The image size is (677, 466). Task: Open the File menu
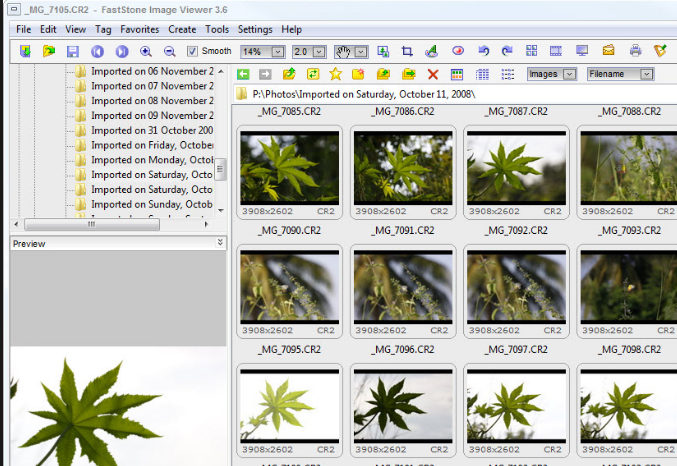(x=24, y=29)
